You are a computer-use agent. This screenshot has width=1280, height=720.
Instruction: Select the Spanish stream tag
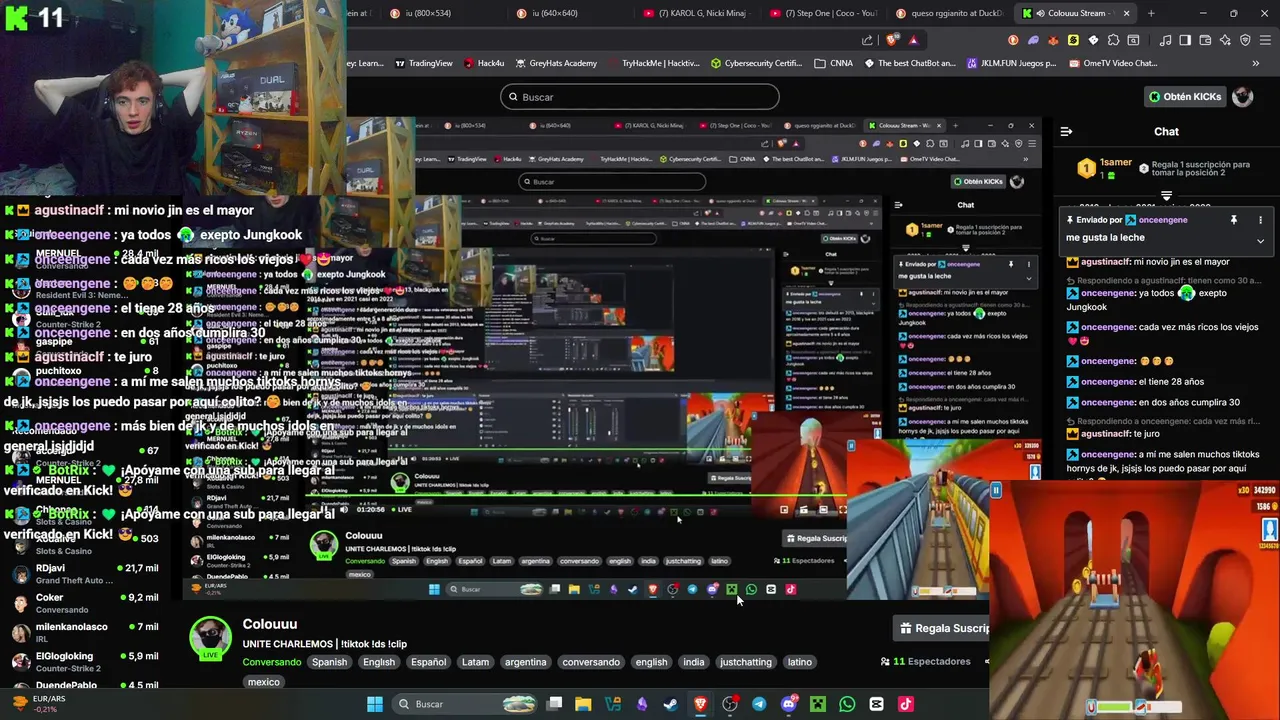[329, 662]
